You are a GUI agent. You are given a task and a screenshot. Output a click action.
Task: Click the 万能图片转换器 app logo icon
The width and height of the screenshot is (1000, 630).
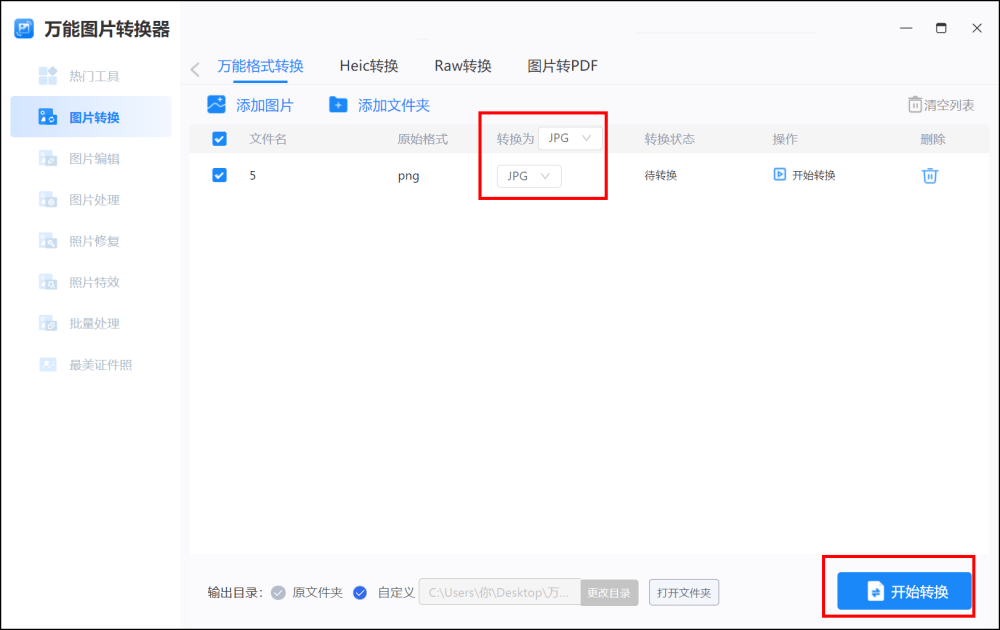24,29
